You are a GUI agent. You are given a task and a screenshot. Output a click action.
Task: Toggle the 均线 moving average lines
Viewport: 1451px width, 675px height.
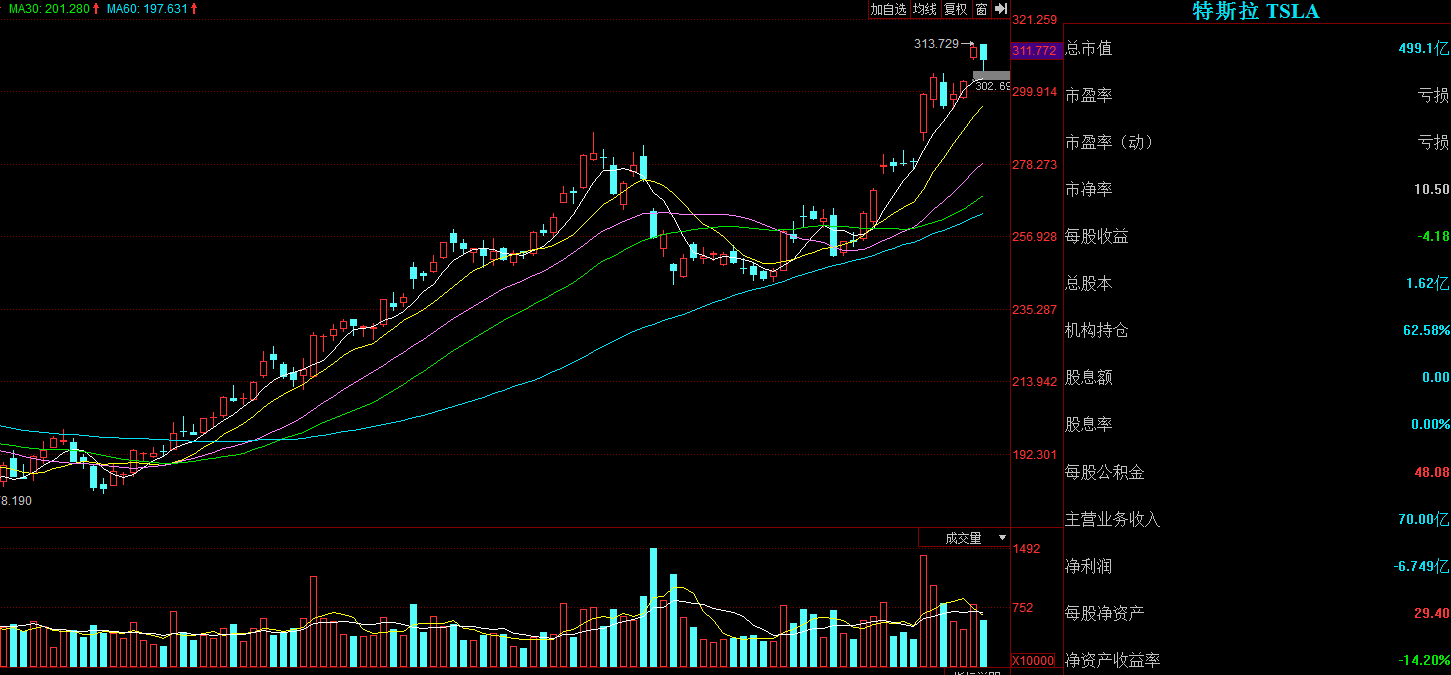[x=925, y=9]
